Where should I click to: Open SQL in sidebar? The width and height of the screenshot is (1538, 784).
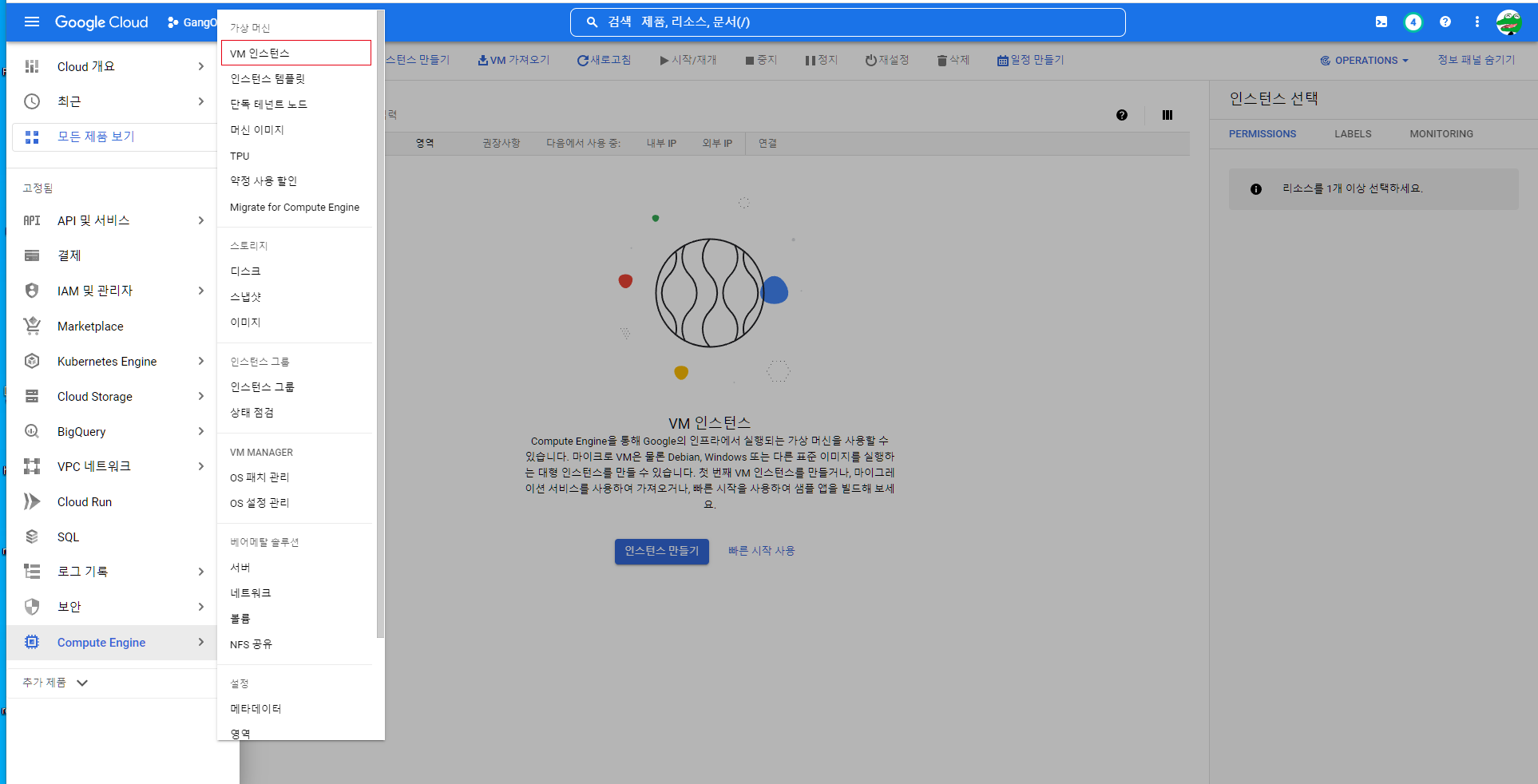point(111,537)
